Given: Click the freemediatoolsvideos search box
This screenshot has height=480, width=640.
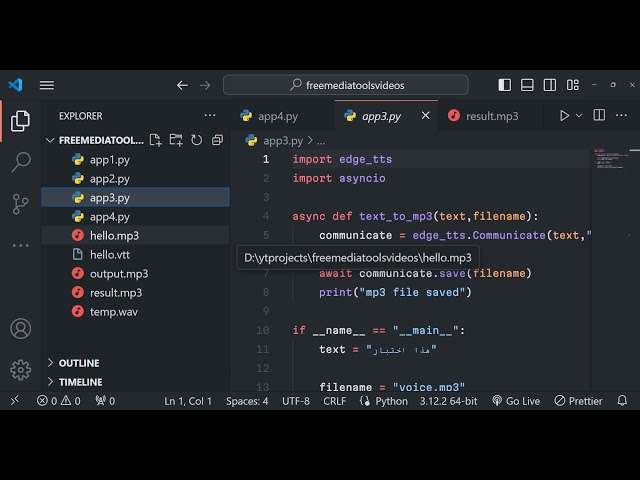Looking at the screenshot, I should (x=346, y=85).
